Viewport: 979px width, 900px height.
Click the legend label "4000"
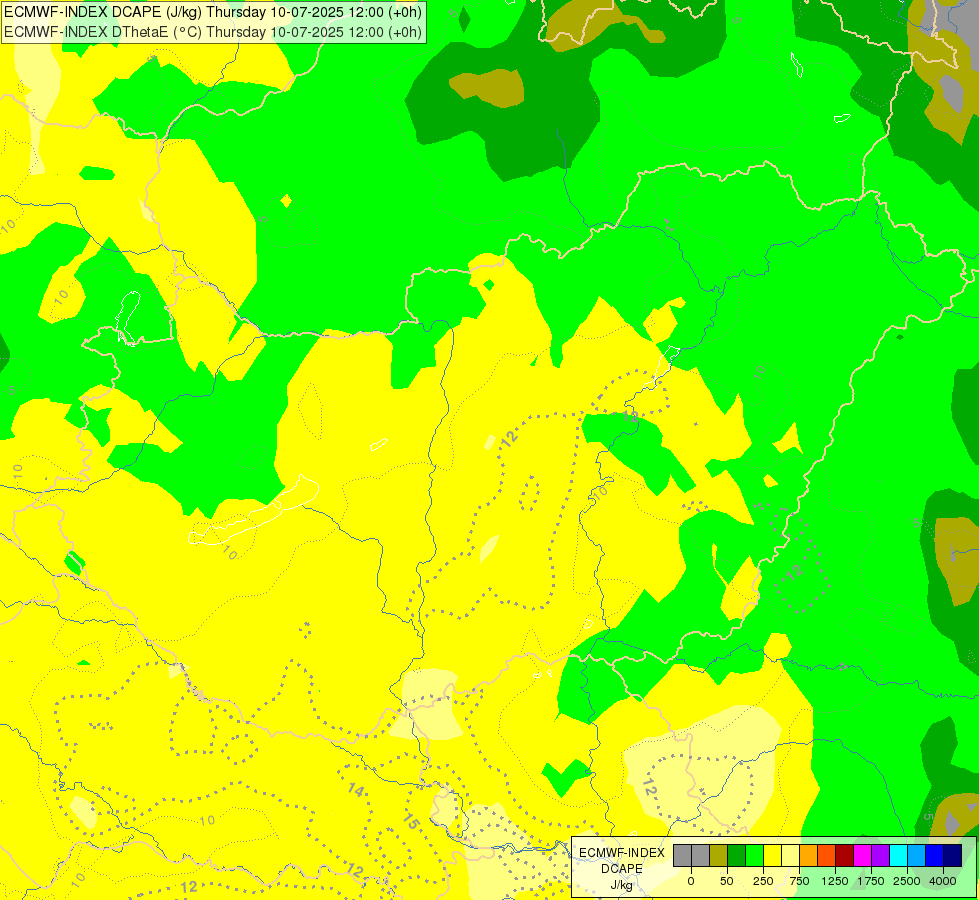[943, 881]
